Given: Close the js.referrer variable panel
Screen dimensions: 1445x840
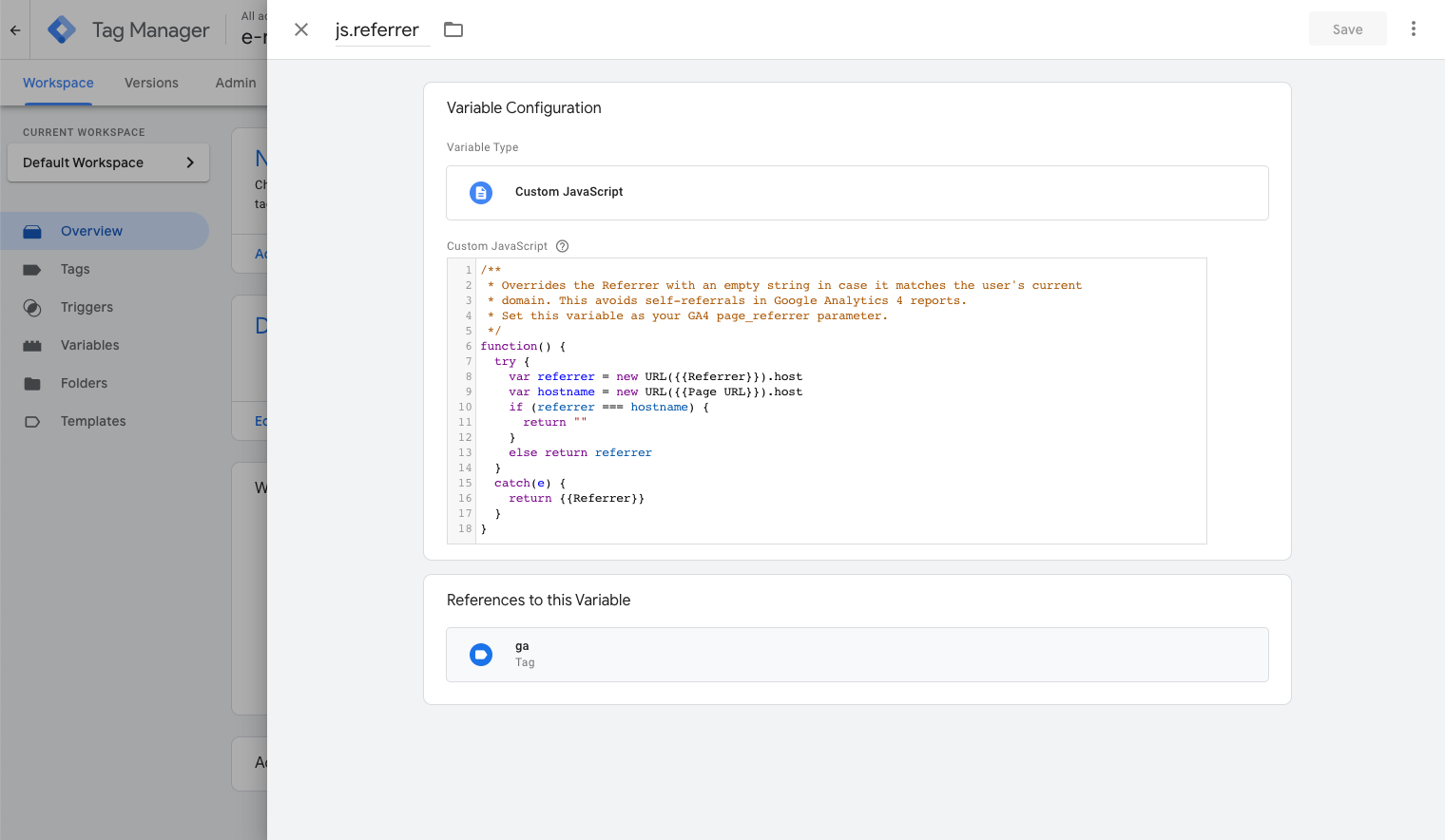Looking at the screenshot, I should (301, 29).
